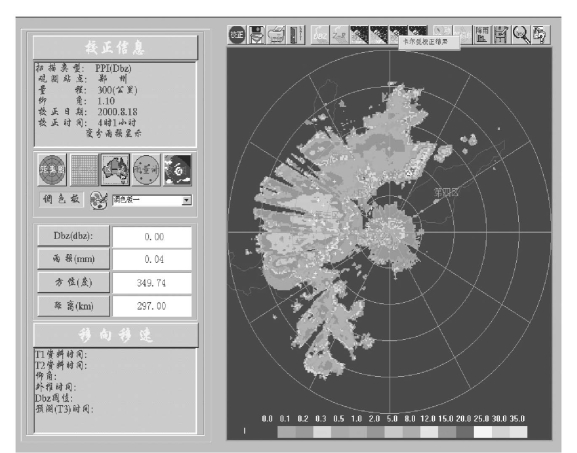Open the 降雨 rainfall chart toolbar icon
The image size is (577, 453).
coord(482,35)
